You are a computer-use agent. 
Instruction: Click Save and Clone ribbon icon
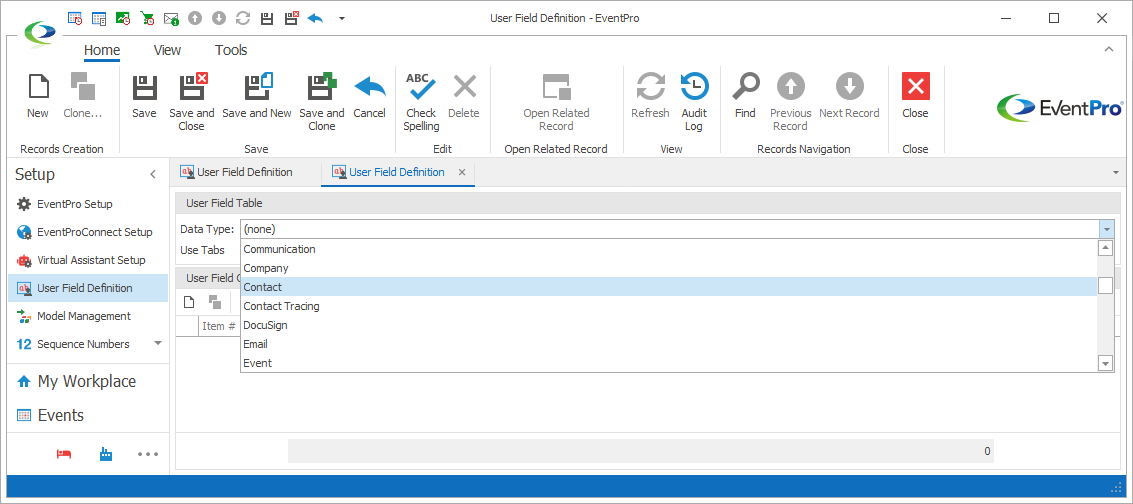[322, 87]
